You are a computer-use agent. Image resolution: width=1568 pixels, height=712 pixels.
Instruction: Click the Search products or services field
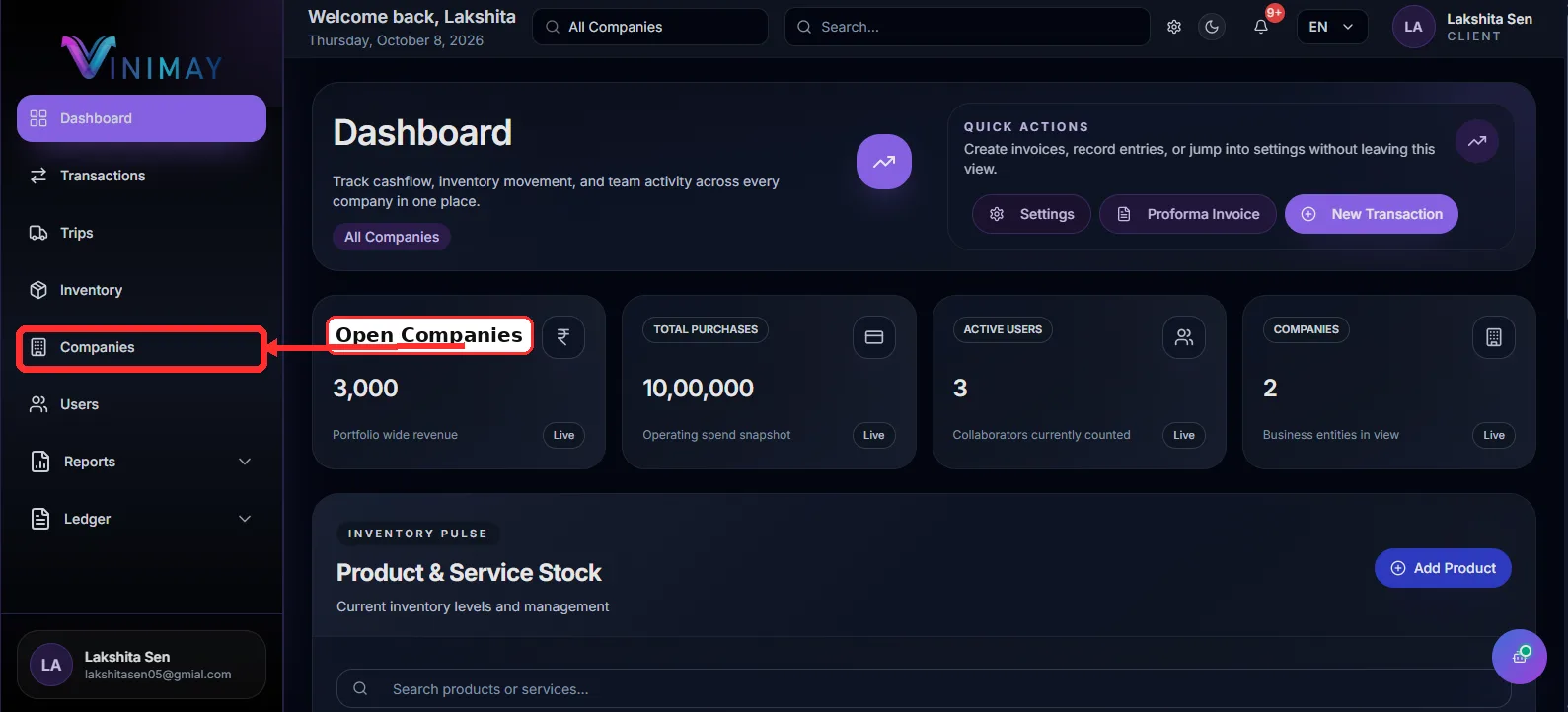pyautogui.click(x=924, y=689)
